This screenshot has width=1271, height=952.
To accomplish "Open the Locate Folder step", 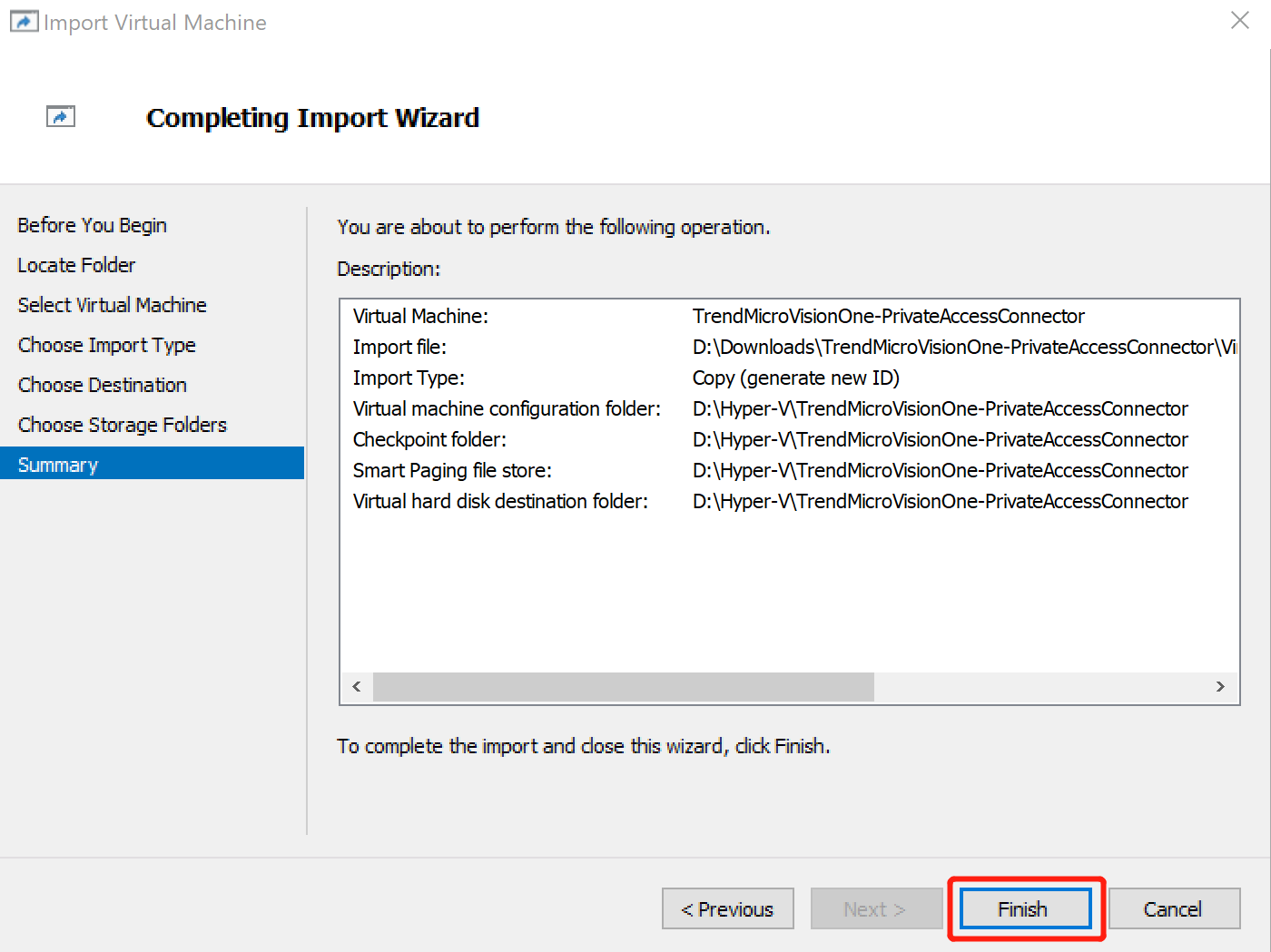I will (x=76, y=265).
